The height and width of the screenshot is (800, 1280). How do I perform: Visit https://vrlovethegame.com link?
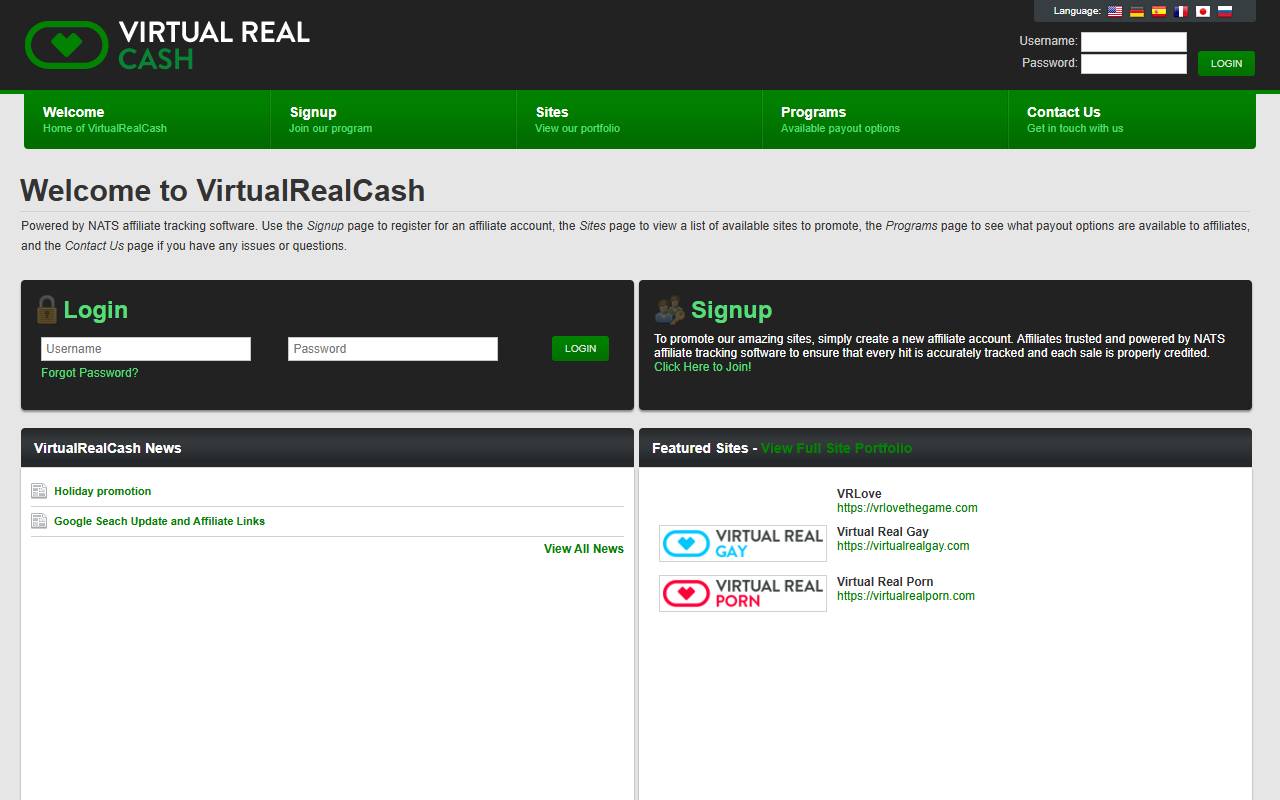coord(907,508)
